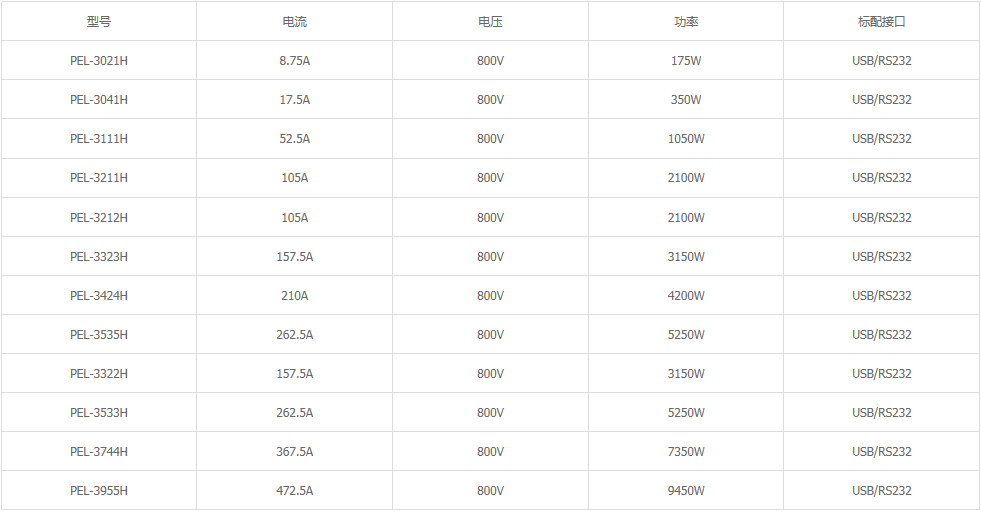Image resolution: width=981 pixels, height=511 pixels.
Task: Click the PEL-3211H model entry
Action: (x=99, y=178)
